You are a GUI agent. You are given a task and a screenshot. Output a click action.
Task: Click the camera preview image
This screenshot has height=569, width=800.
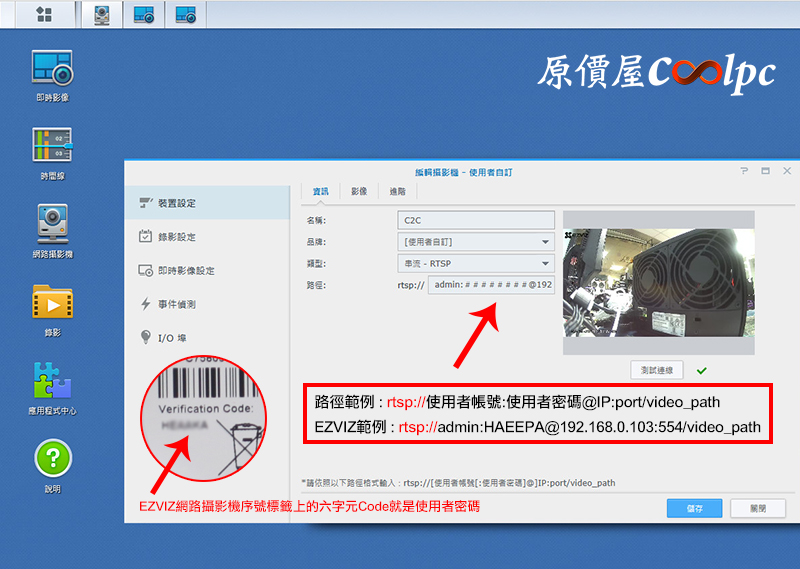coord(658,283)
